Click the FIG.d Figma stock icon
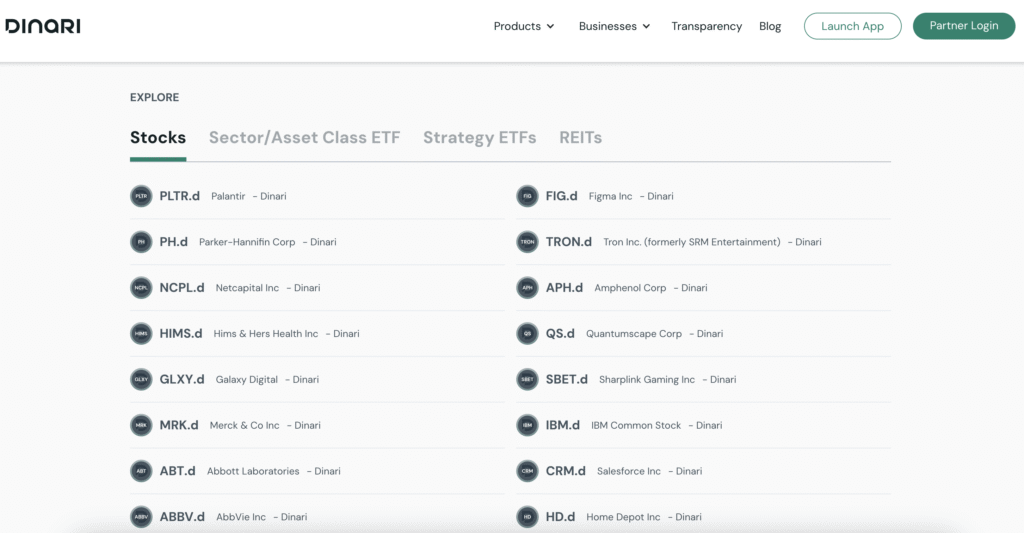Image resolution: width=1024 pixels, height=533 pixels. coord(527,196)
